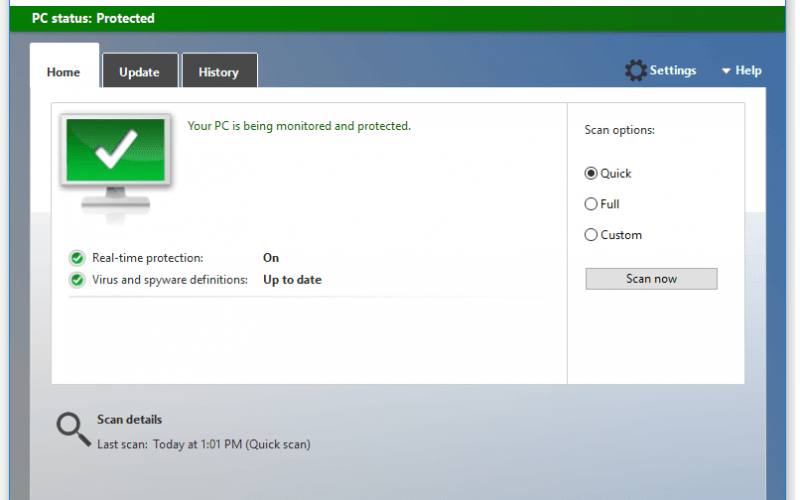The width and height of the screenshot is (800, 500).
Task: Click the 'Virus and spyware definitions:' label
Action: (170, 280)
